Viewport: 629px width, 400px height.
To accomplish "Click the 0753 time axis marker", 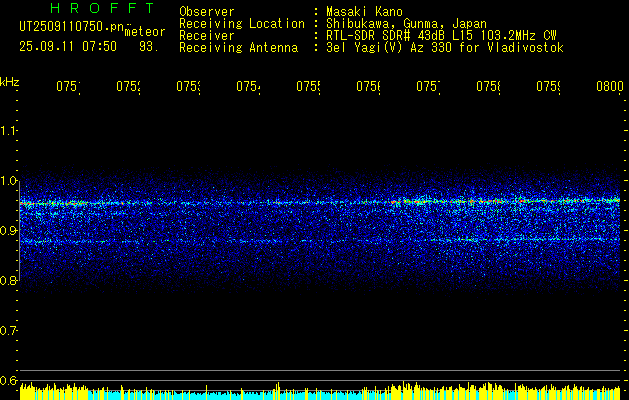I will click(189, 87).
